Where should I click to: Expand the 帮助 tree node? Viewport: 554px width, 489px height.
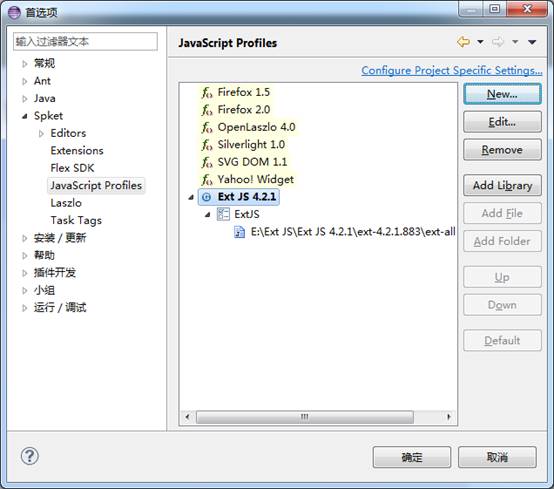pyautogui.click(x=24, y=255)
